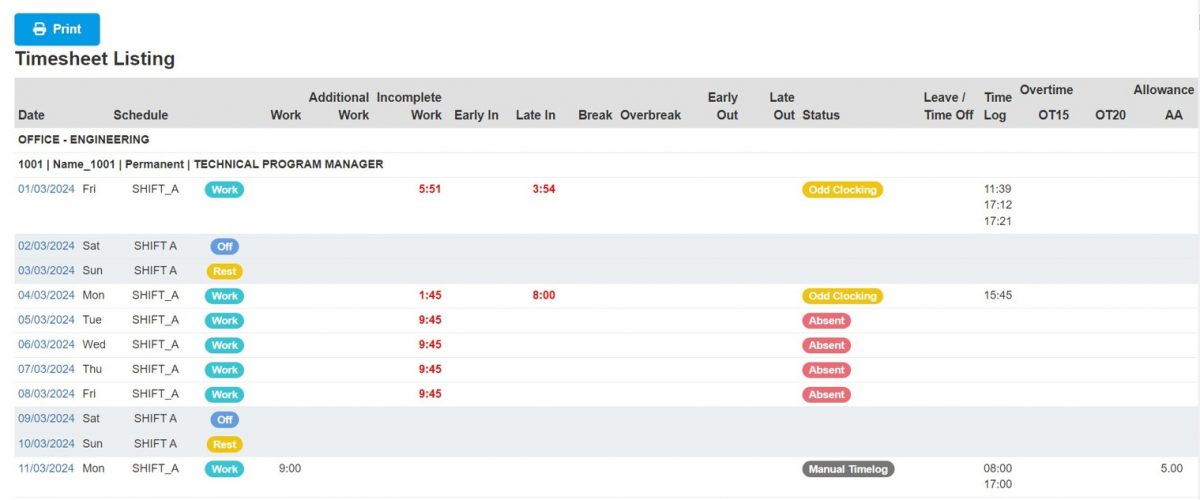This screenshot has width=1200, height=500.
Task: Open the 11/03/2024 date link
Action: 46,468
